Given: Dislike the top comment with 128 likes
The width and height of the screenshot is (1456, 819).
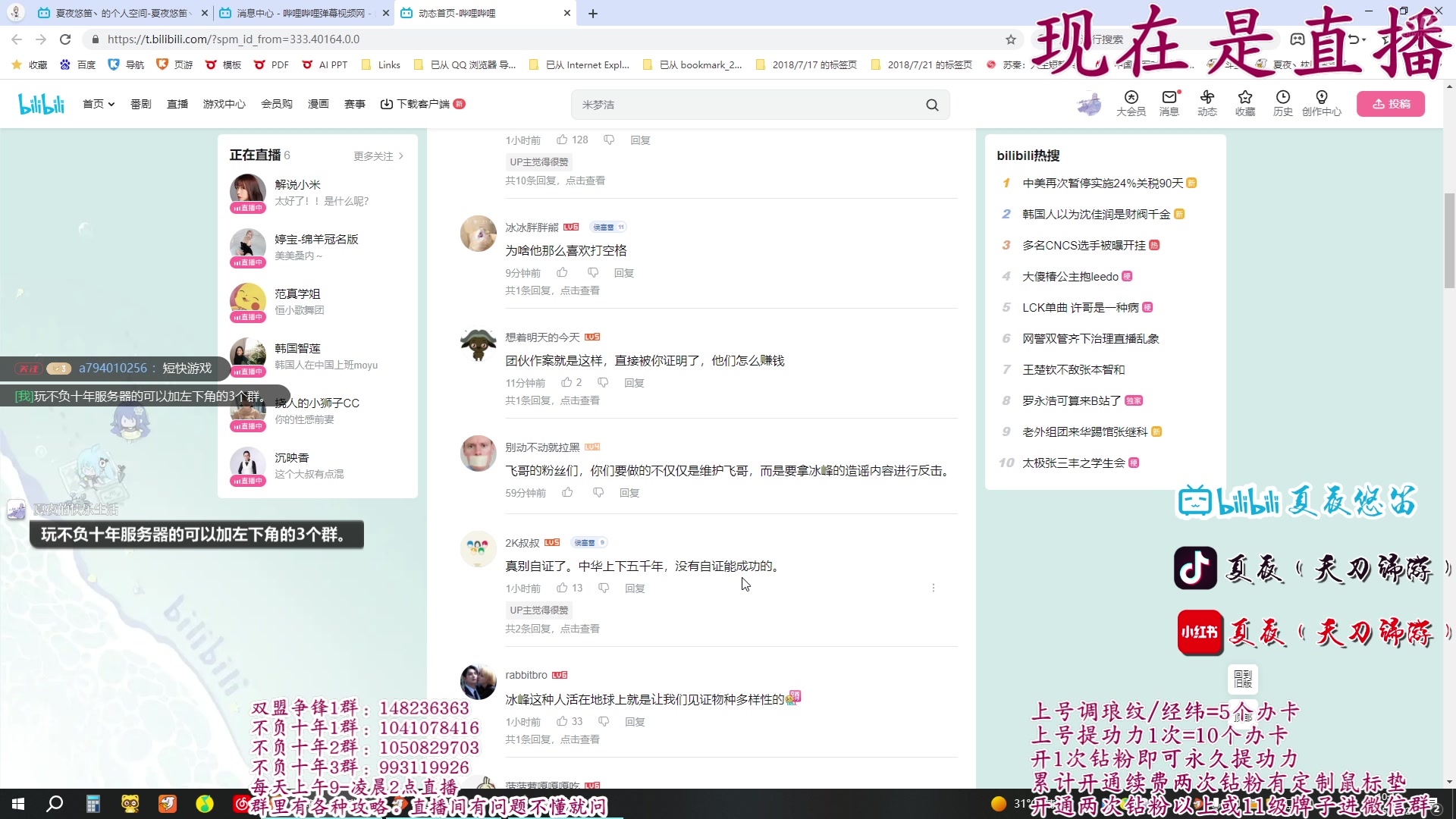Looking at the screenshot, I should (x=609, y=140).
